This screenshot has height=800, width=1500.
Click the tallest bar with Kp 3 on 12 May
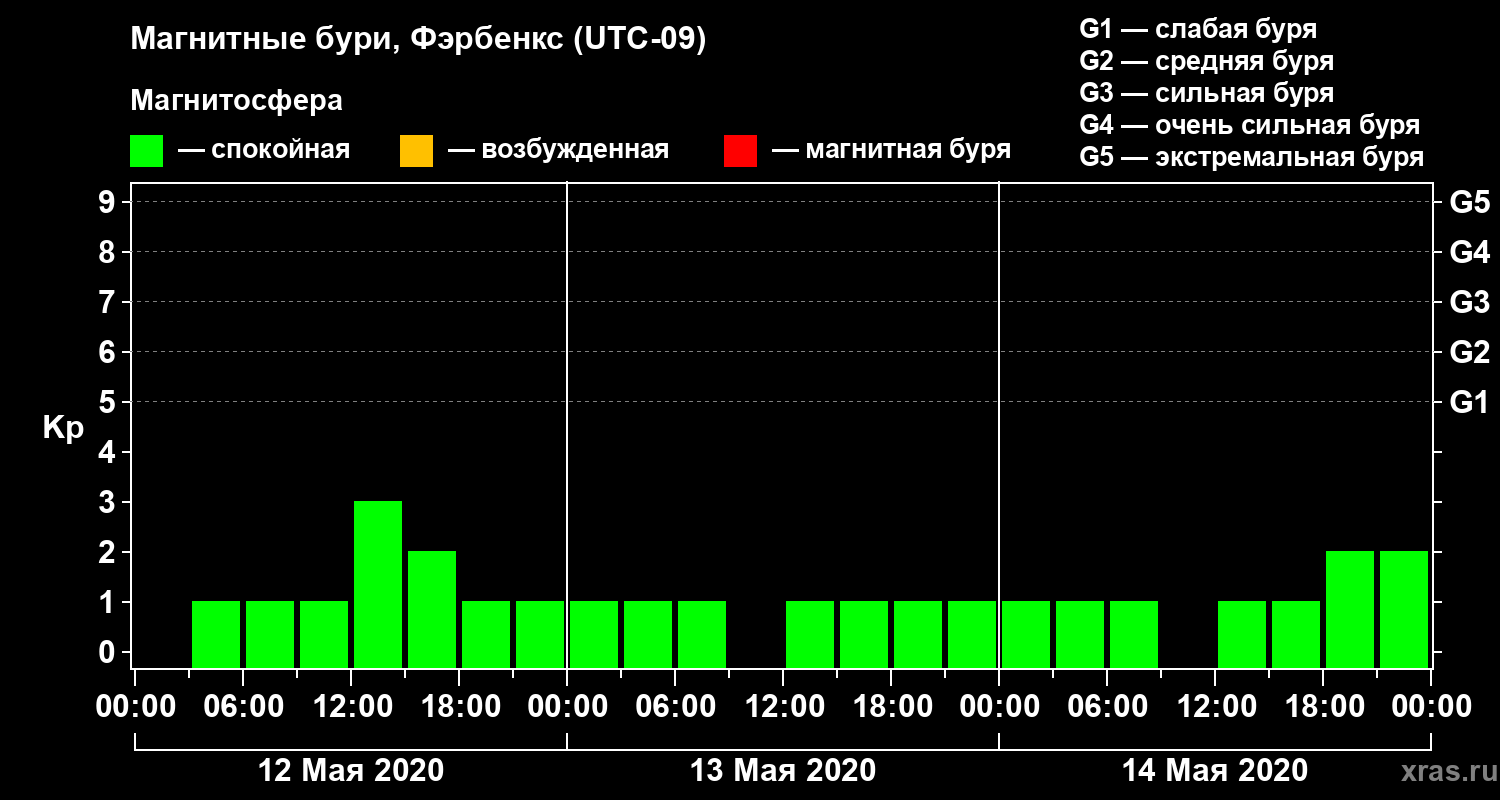[378, 584]
